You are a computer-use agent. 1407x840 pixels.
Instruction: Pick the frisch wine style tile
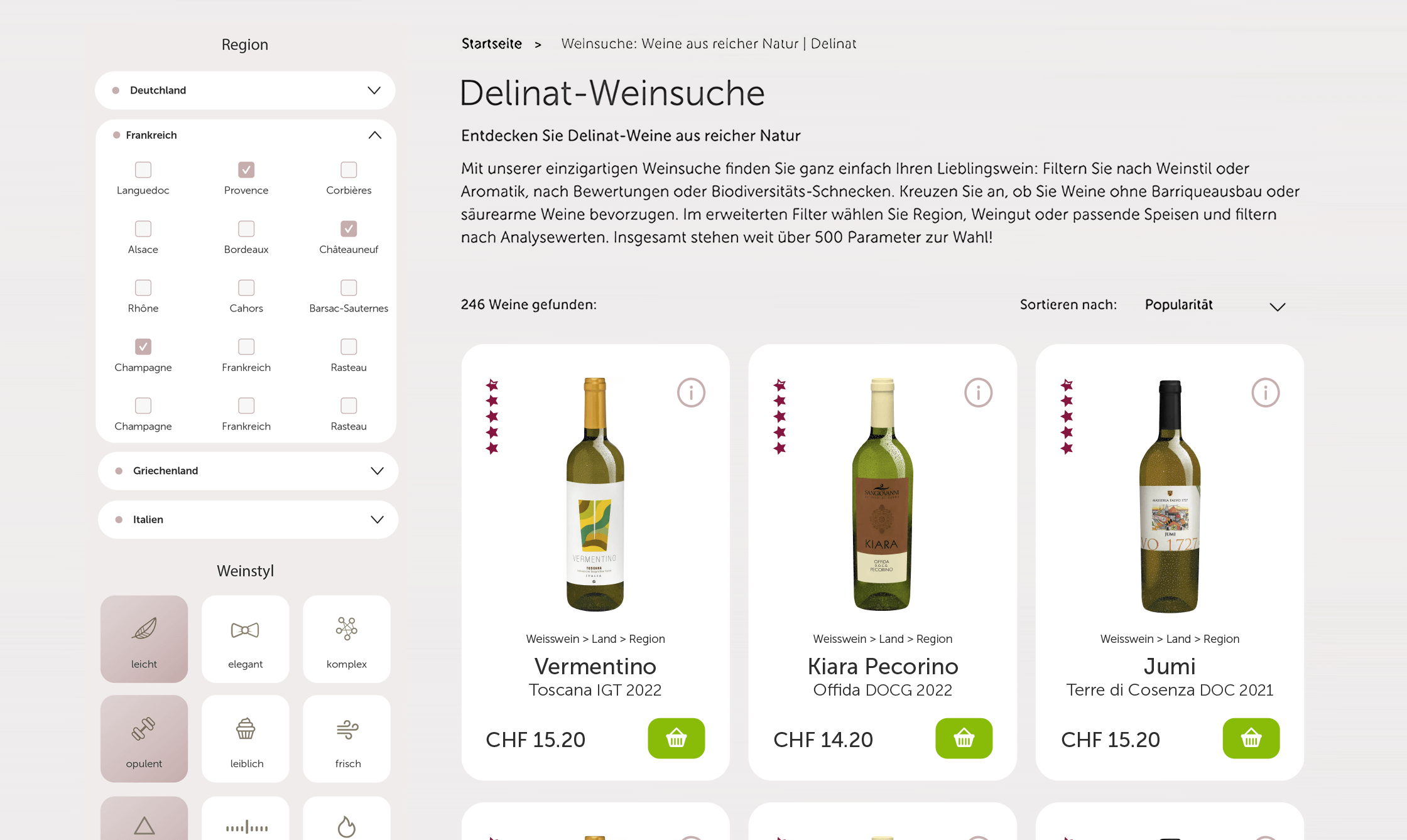(347, 738)
